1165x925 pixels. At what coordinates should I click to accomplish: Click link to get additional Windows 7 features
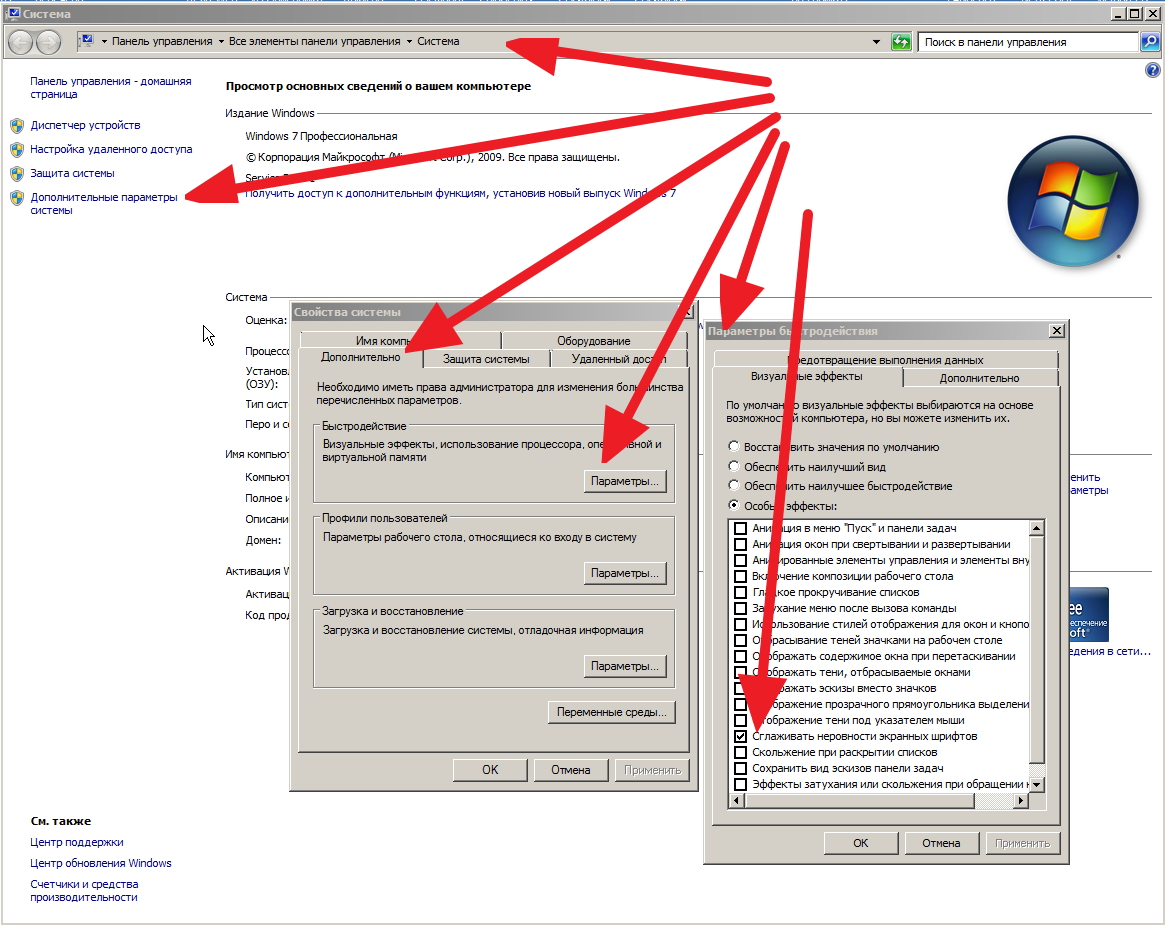461,193
